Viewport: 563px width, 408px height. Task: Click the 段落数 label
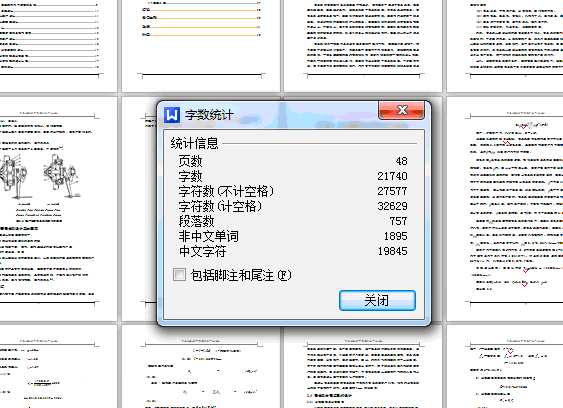(x=196, y=221)
